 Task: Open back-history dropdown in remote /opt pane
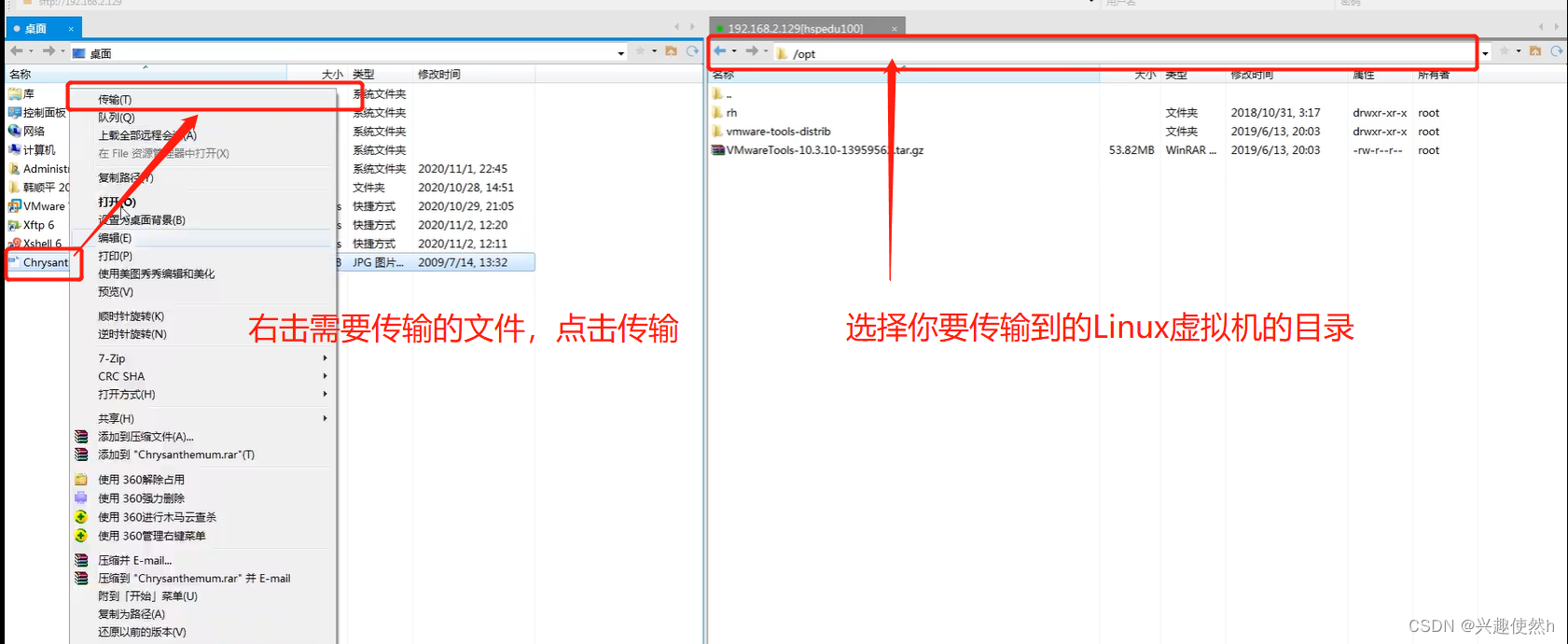click(734, 51)
